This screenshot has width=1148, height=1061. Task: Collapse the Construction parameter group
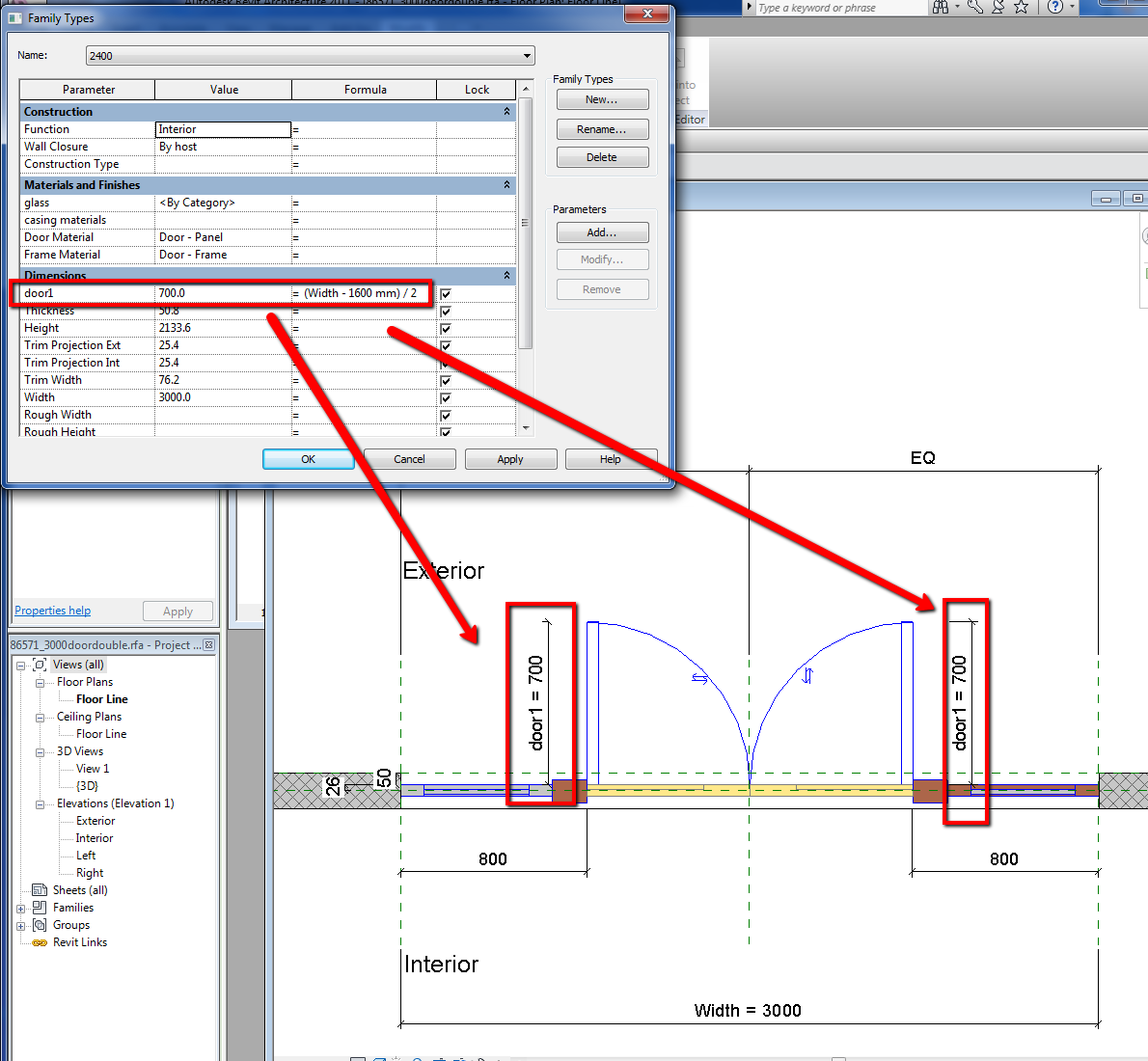coord(506,112)
